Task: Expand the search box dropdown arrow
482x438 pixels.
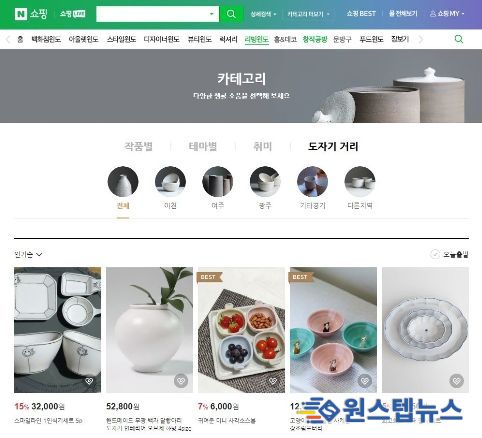Action: (x=212, y=14)
